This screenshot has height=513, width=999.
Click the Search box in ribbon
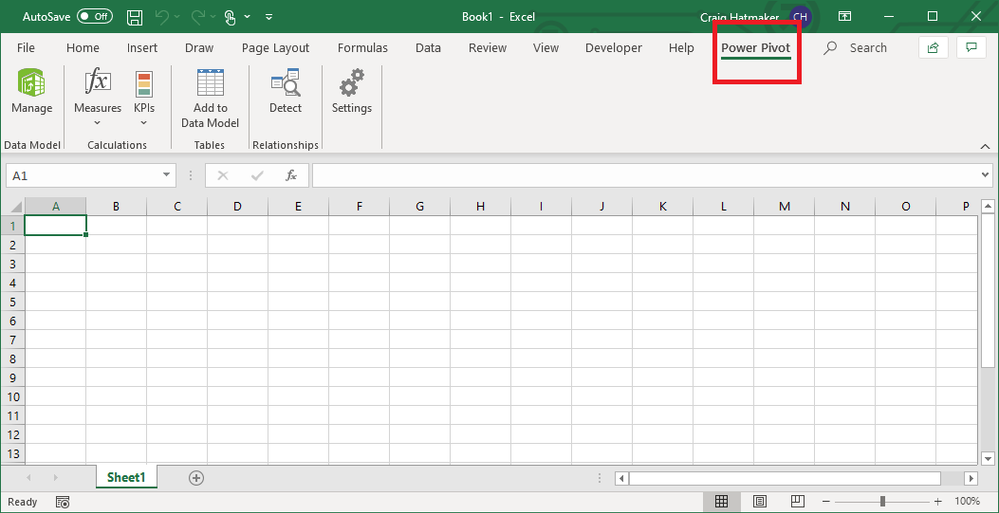[x=855, y=48]
